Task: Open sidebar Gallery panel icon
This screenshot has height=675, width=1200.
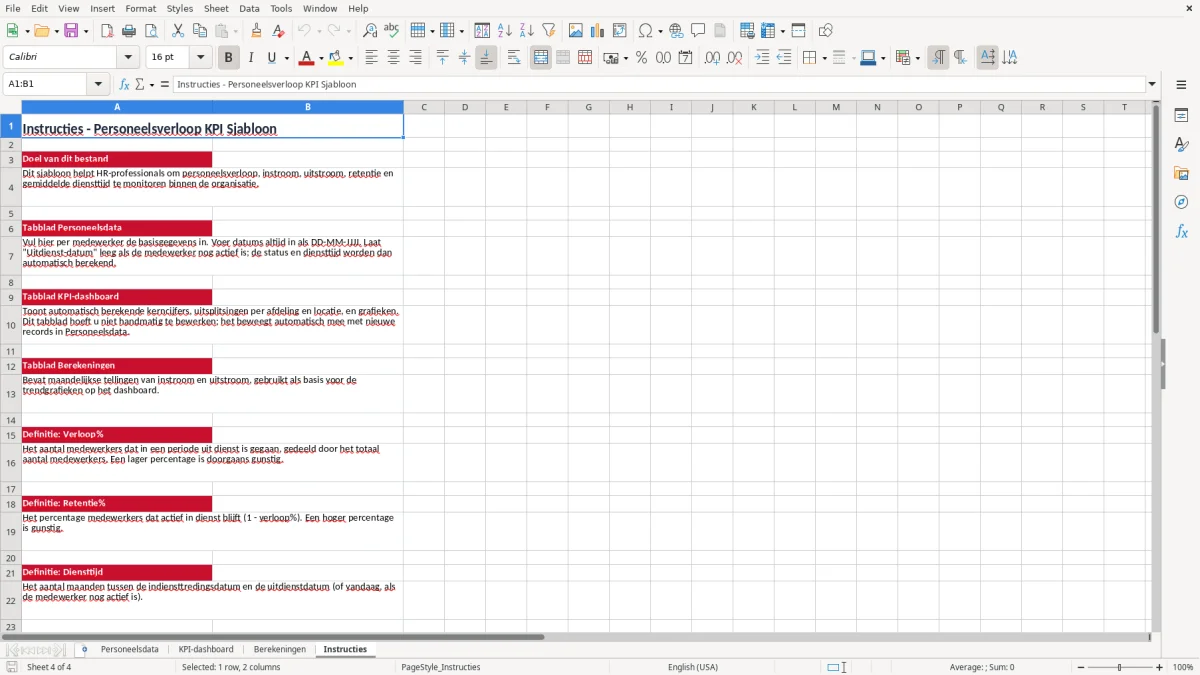Action: [x=1181, y=173]
